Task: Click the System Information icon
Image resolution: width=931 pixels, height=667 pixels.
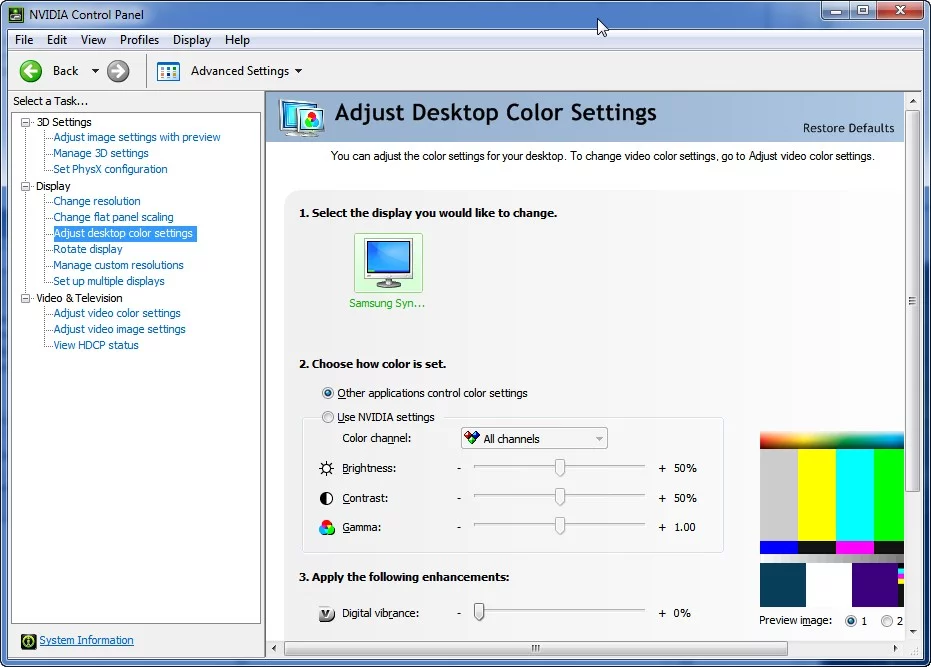Action: point(28,641)
